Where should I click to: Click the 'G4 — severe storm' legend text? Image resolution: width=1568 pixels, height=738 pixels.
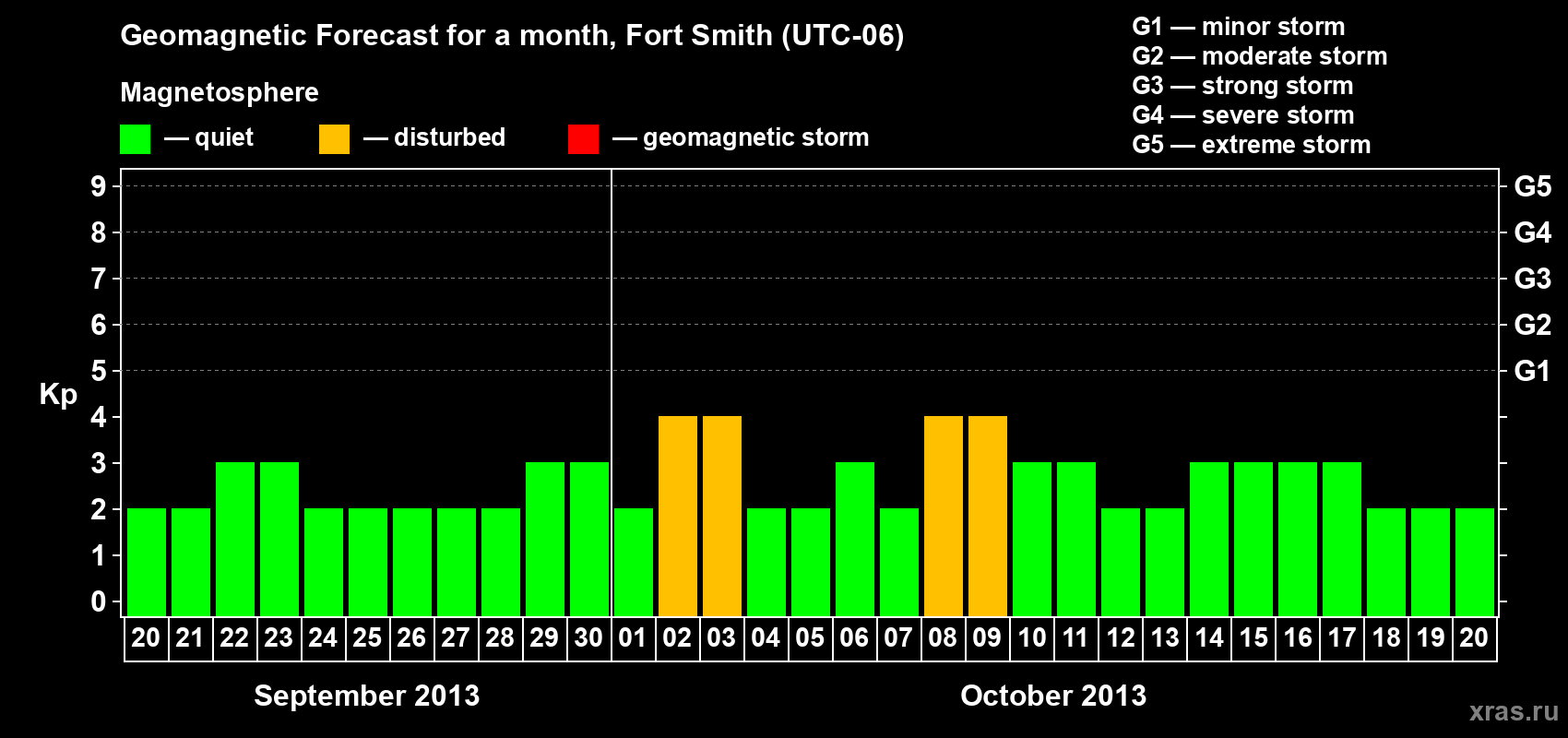(x=1243, y=115)
